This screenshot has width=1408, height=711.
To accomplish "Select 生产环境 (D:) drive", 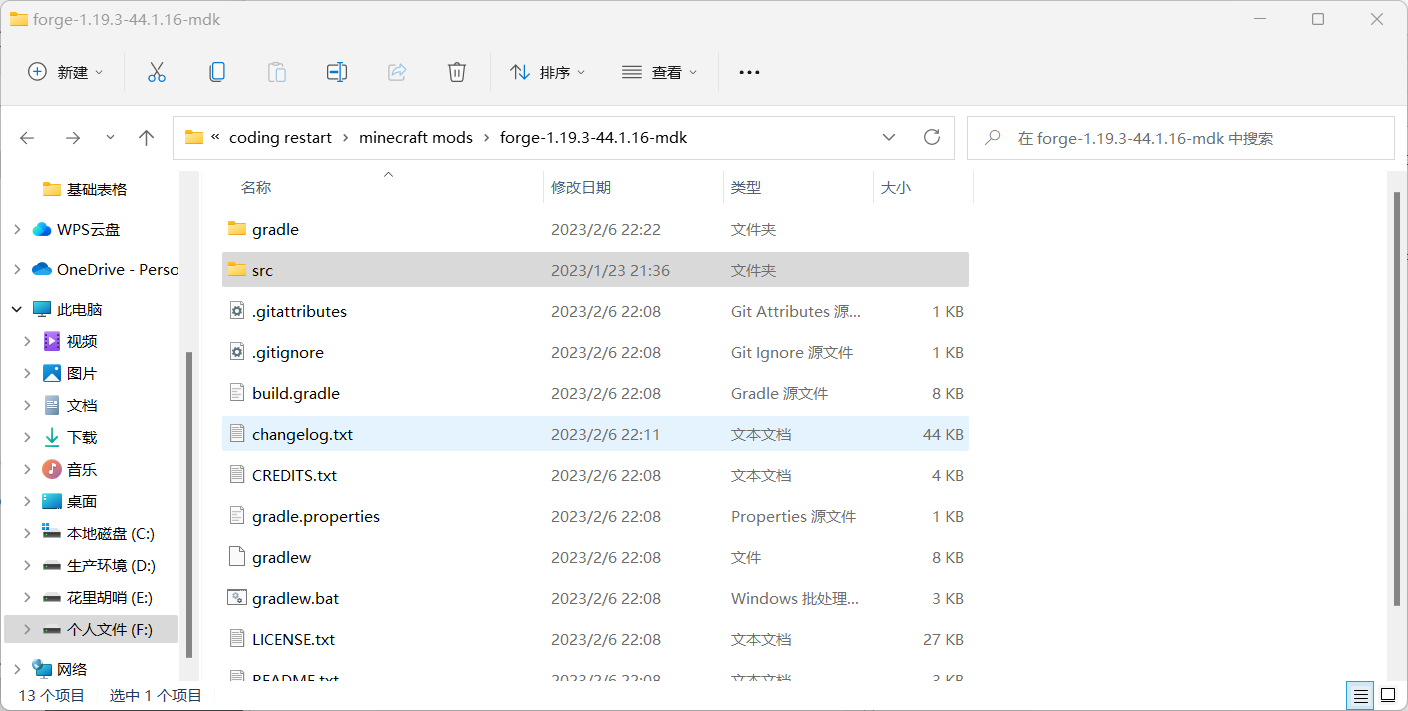I will (x=111, y=565).
